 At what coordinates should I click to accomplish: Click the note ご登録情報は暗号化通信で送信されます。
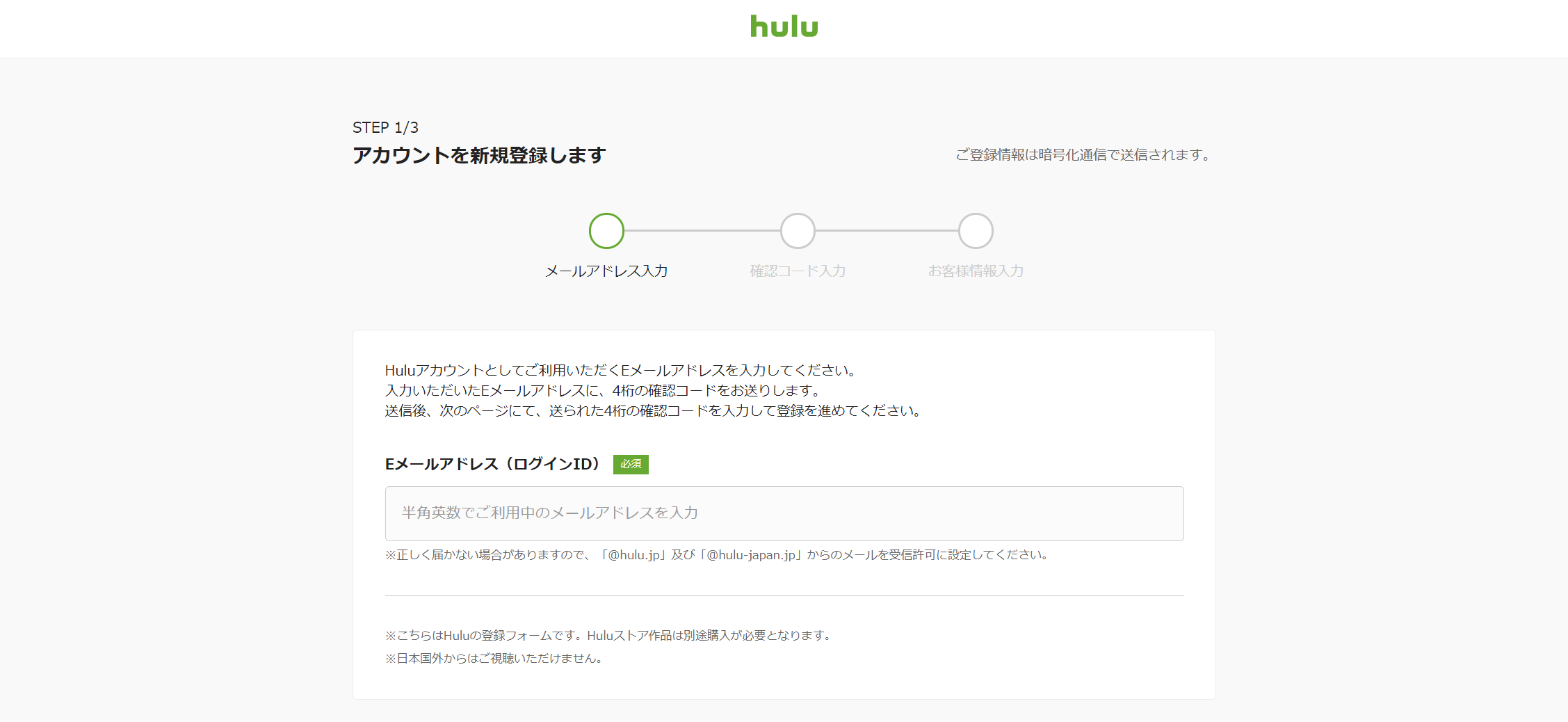click(1085, 154)
